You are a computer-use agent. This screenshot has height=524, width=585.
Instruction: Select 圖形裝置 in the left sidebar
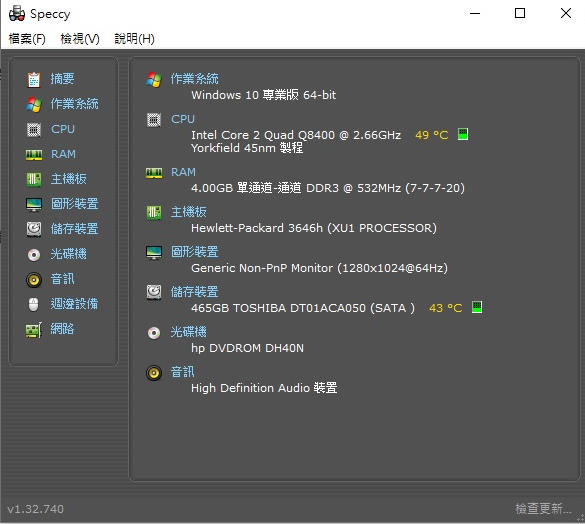coord(74,204)
